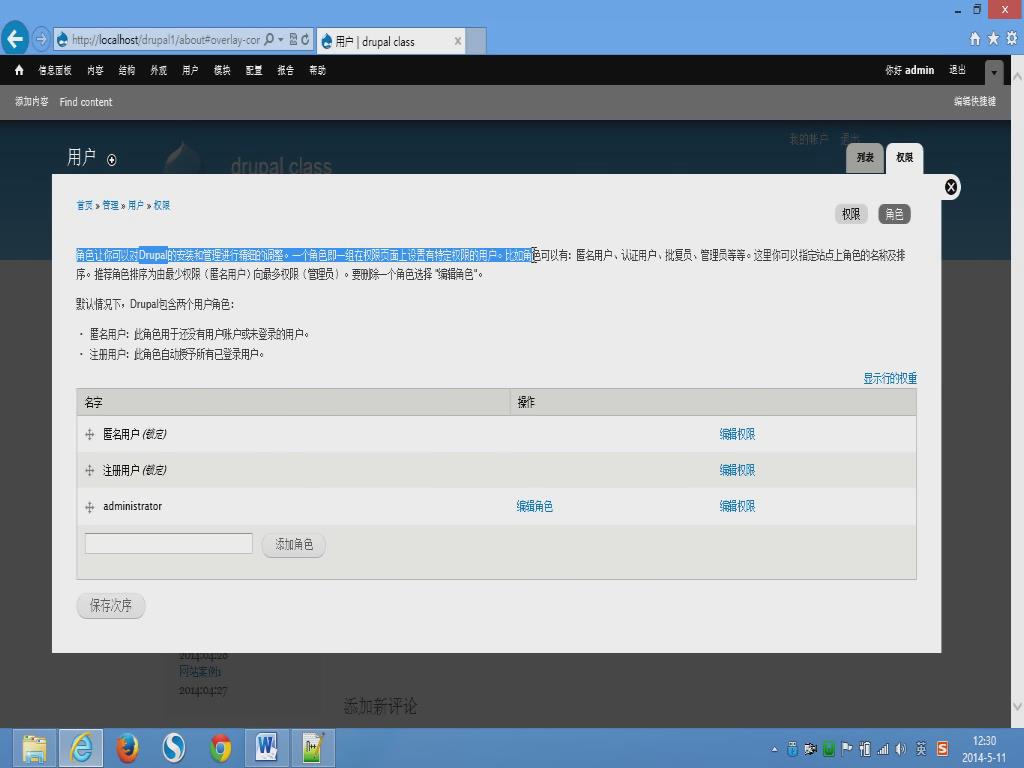Click the drag handle of 匿名用户 row
The width and height of the screenshot is (1024, 768).
89,434
